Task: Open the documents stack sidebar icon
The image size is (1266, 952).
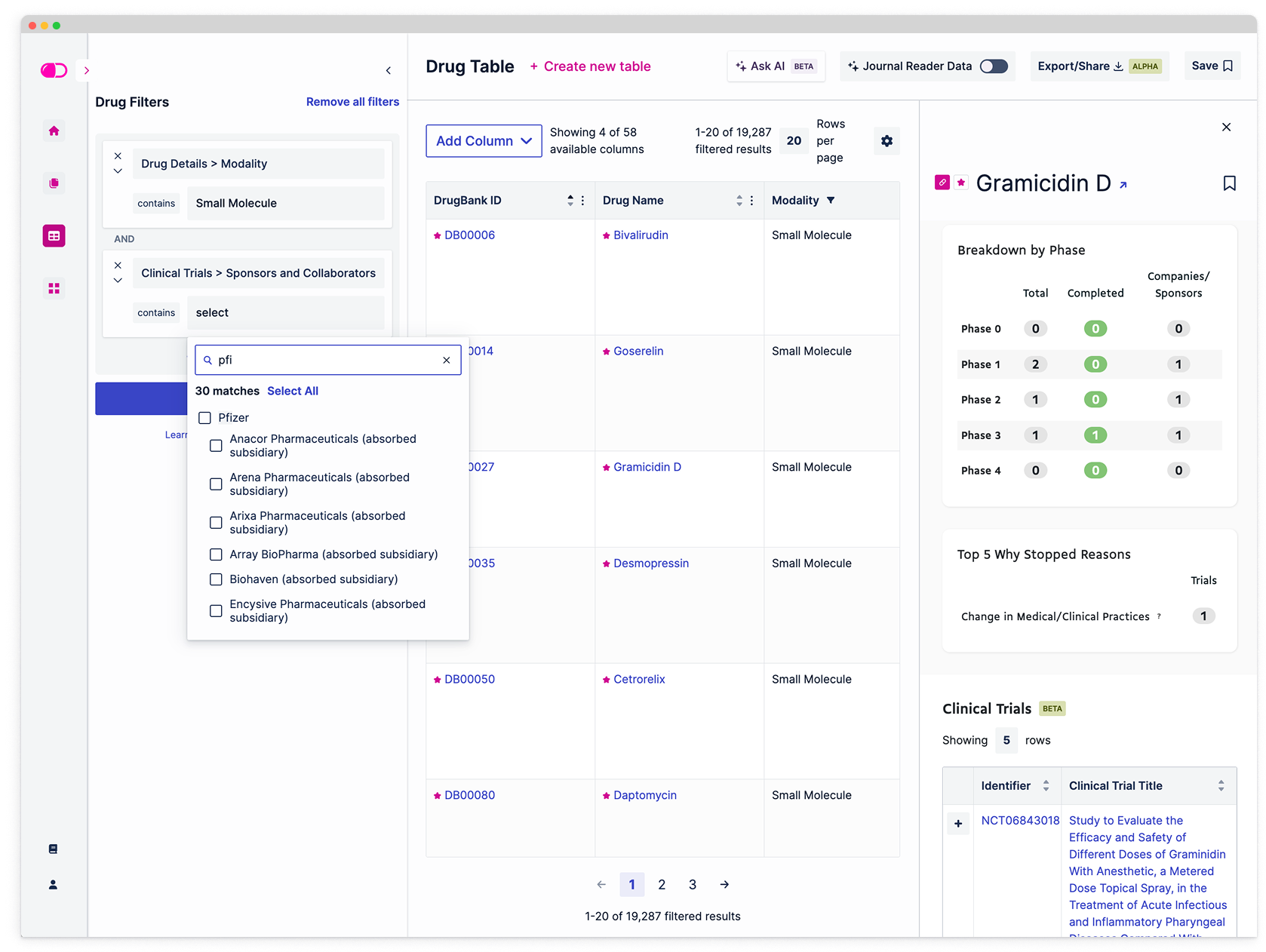Action: pyautogui.click(x=54, y=183)
